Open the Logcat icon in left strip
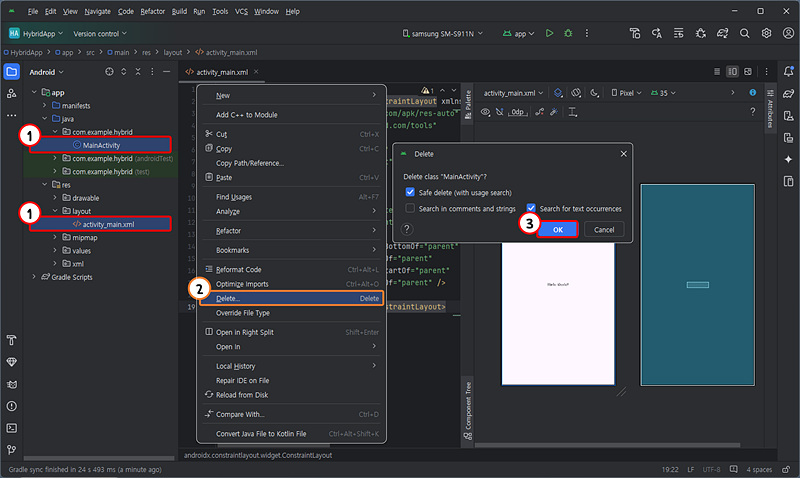Viewport: 800px width, 478px height. point(12,384)
